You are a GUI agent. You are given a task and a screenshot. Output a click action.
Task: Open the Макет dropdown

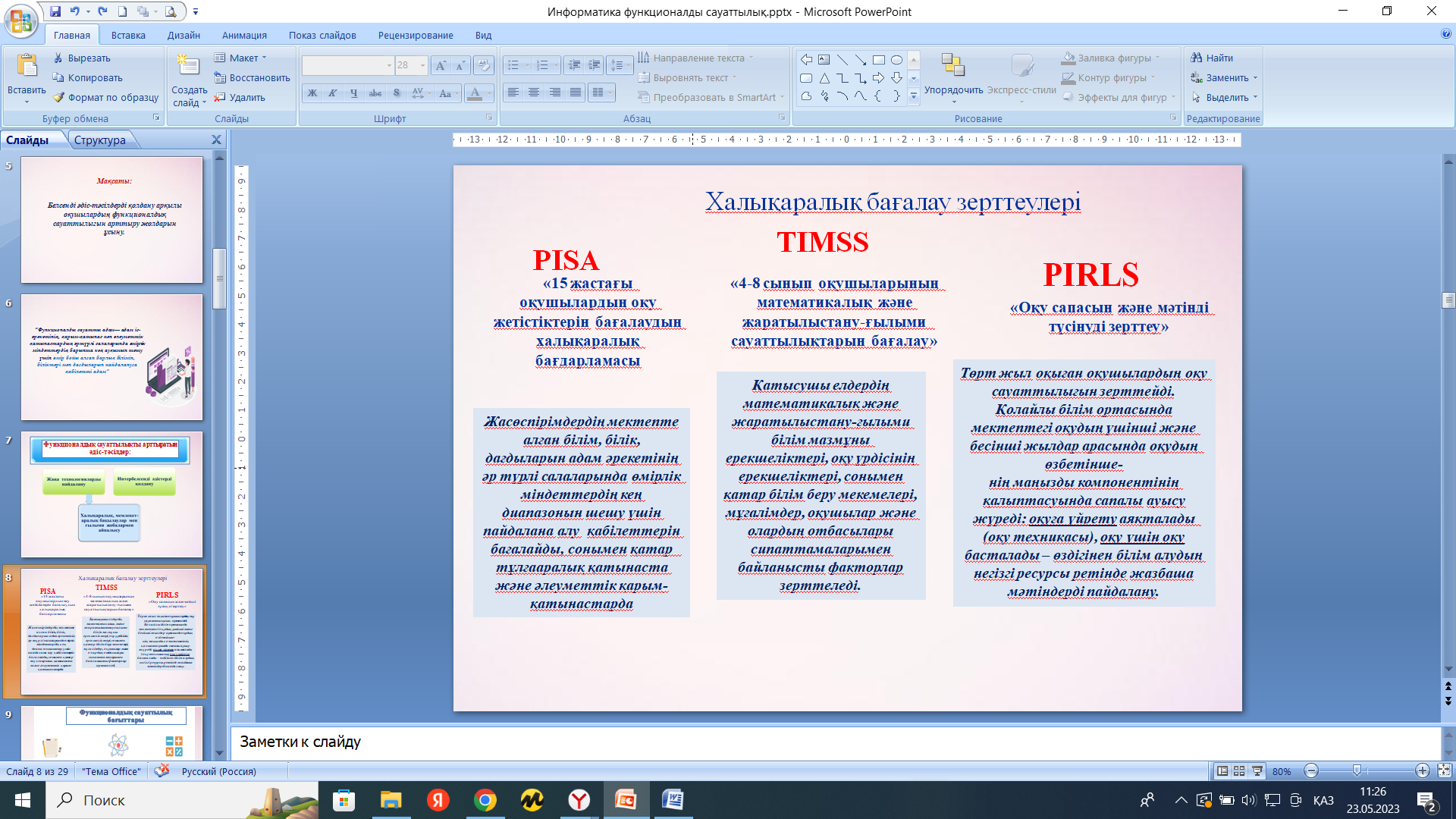(x=241, y=57)
